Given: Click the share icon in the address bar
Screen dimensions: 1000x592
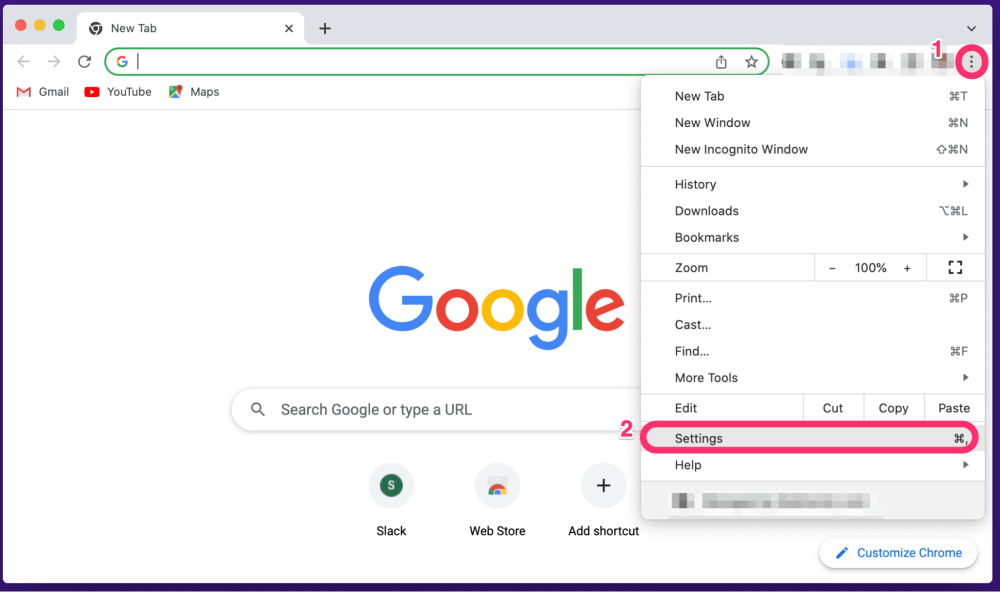Looking at the screenshot, I should (x=721, y=62).
